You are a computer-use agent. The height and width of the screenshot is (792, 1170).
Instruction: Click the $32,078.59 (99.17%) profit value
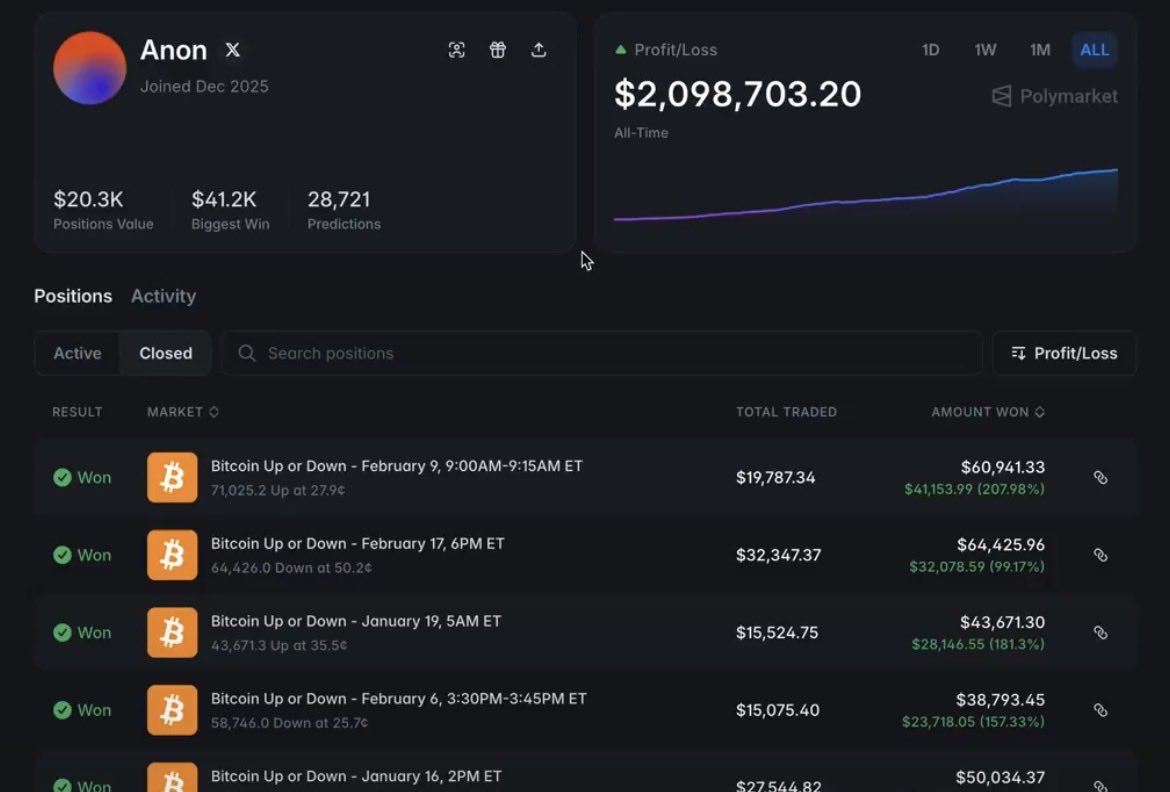click(x=977, y=567)
